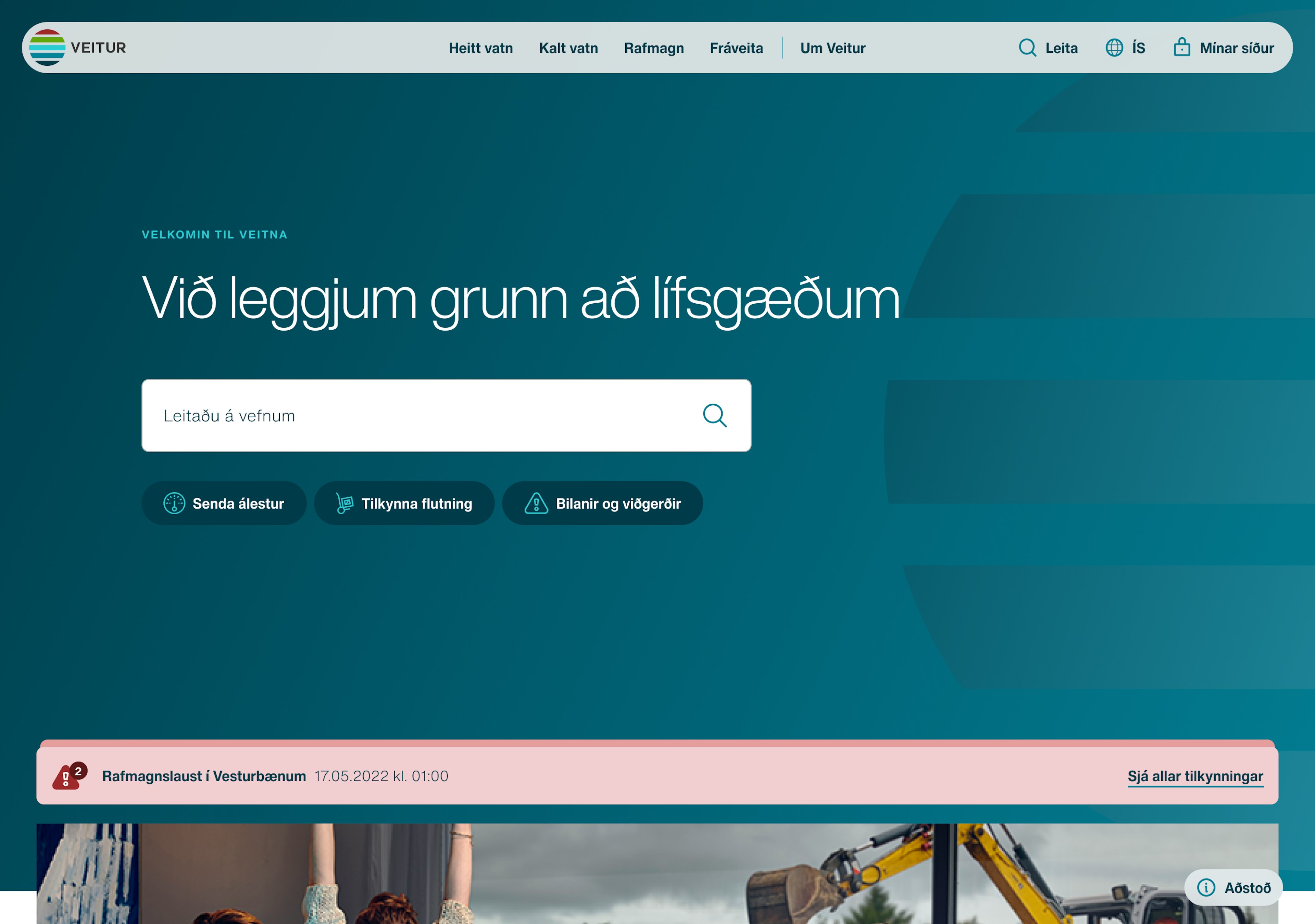Click the lock icon for Mínar síður
Screen dimensions: 1315x924
coord(1181,47)
